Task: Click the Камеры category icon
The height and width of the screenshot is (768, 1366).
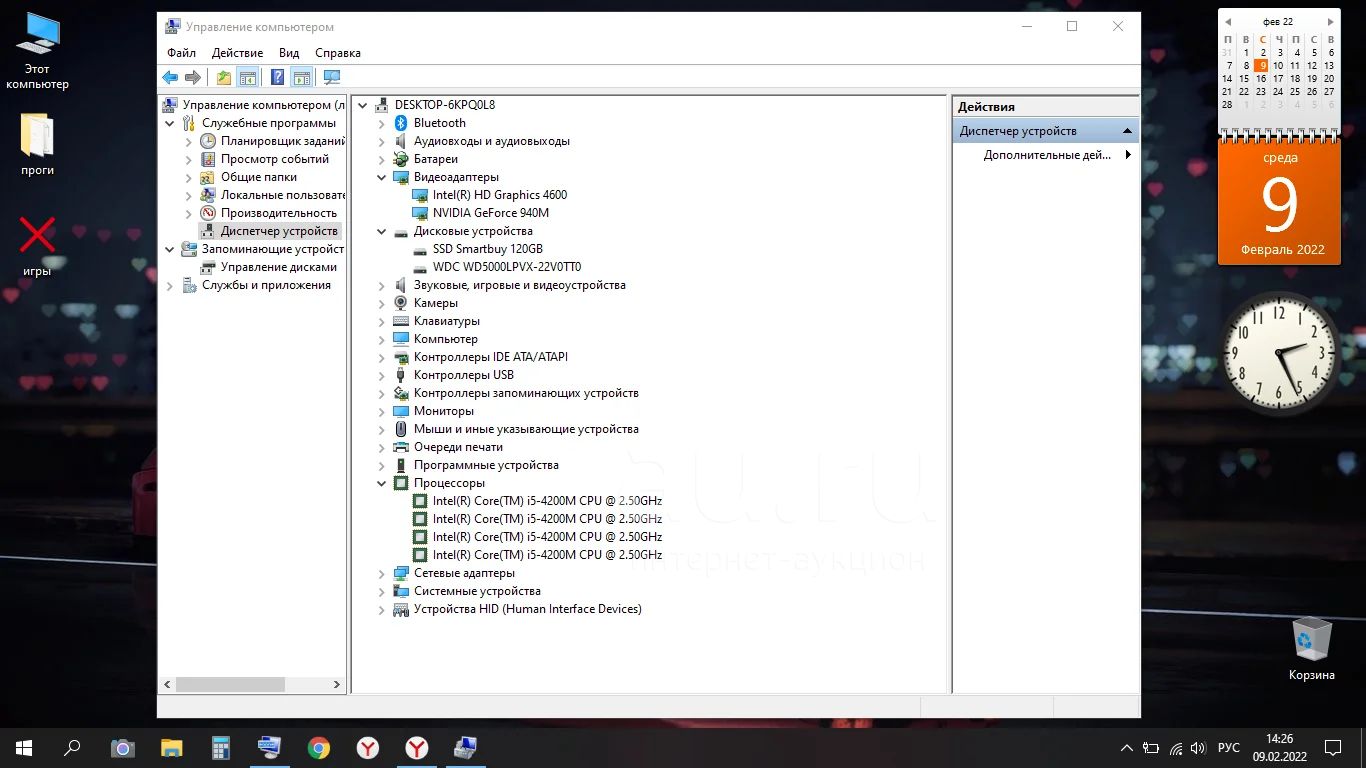Action: tap(401, 303)
